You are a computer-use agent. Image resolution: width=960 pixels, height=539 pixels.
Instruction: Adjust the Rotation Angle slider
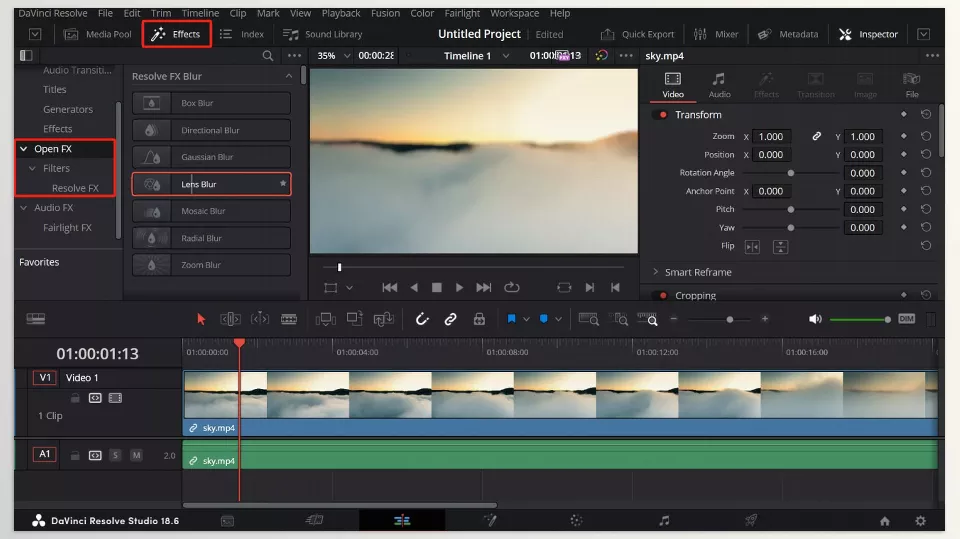790,173
